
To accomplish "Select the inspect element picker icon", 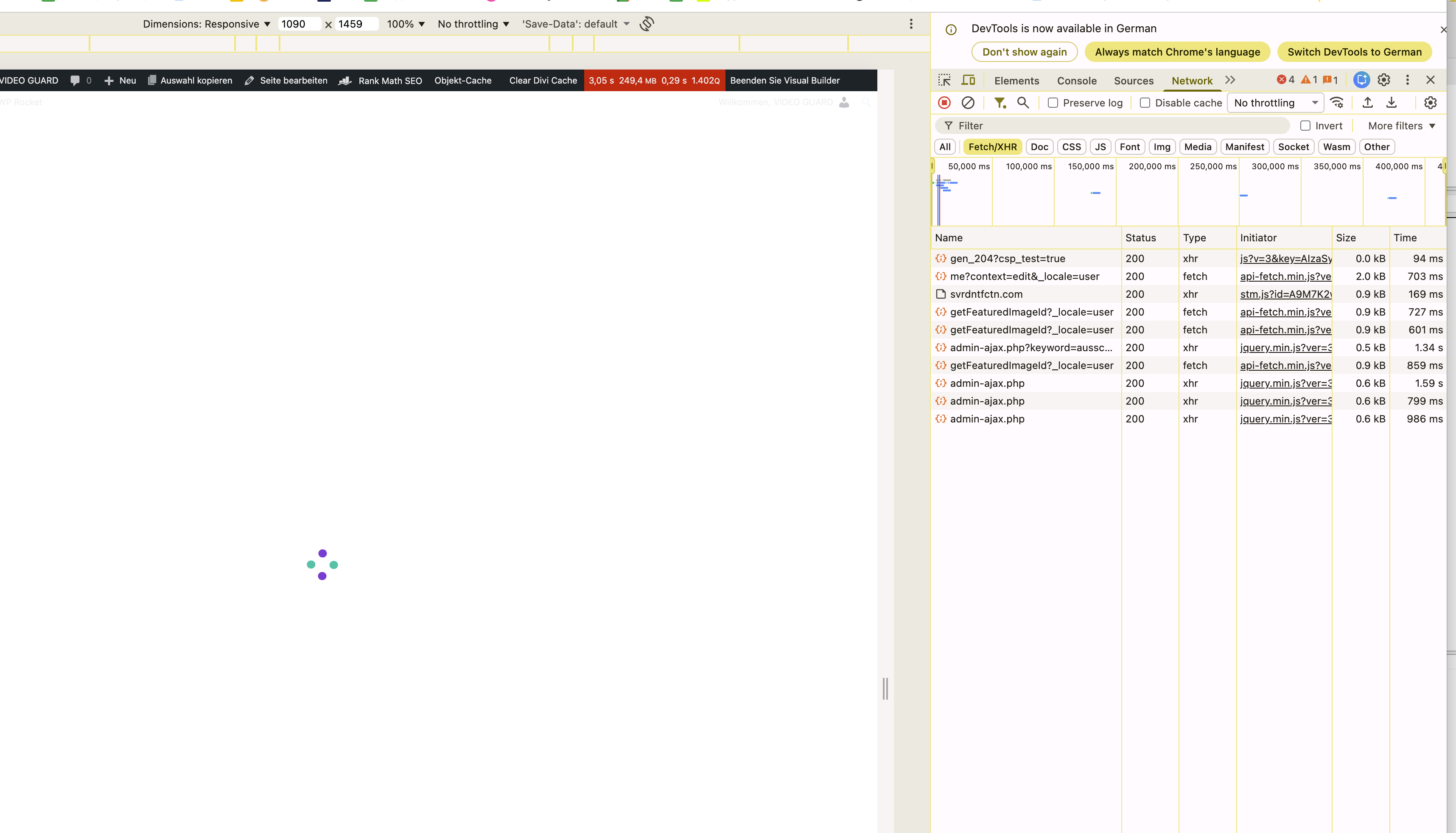I will (944, 80).
